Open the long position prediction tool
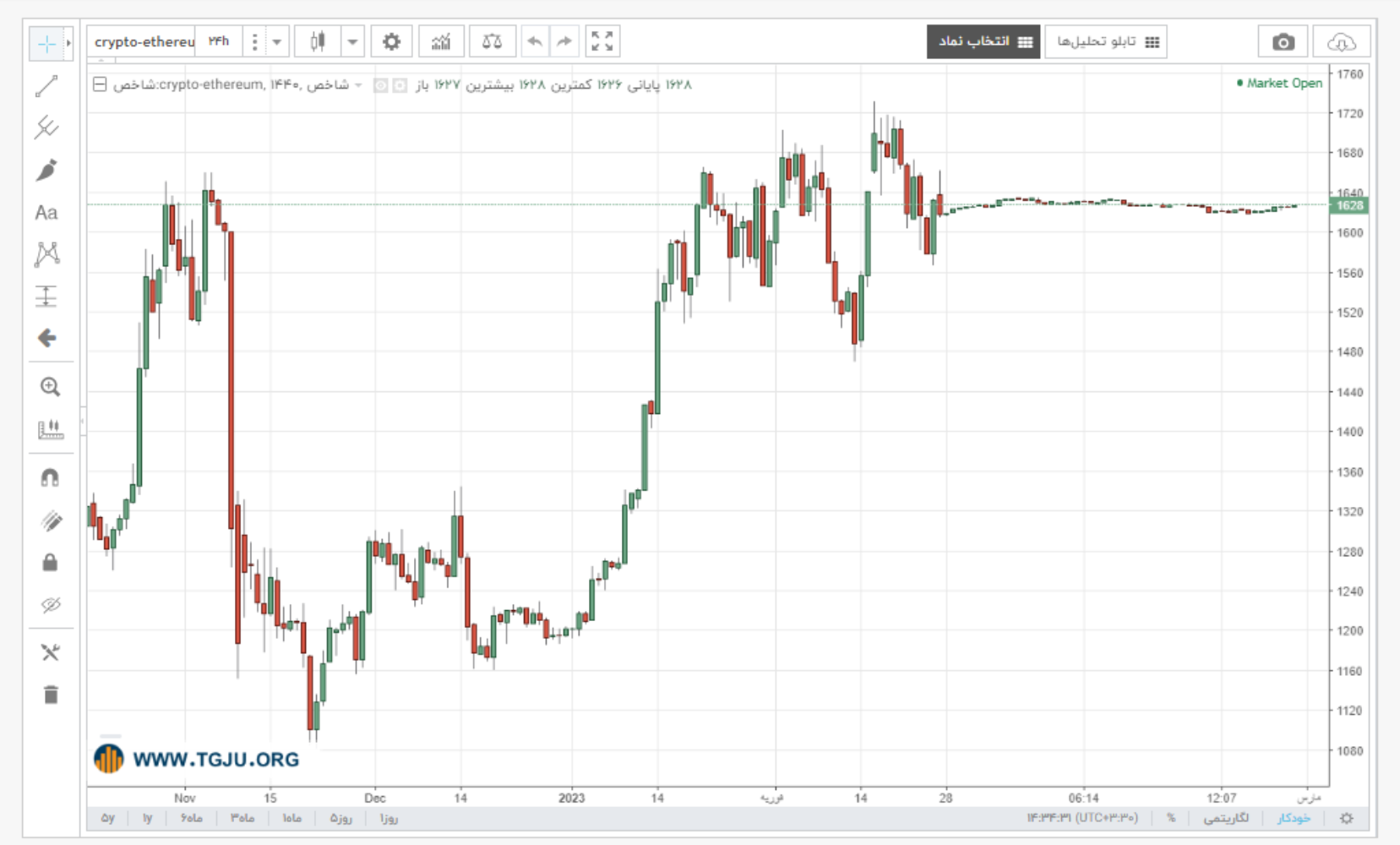 (x=46, y=297)
